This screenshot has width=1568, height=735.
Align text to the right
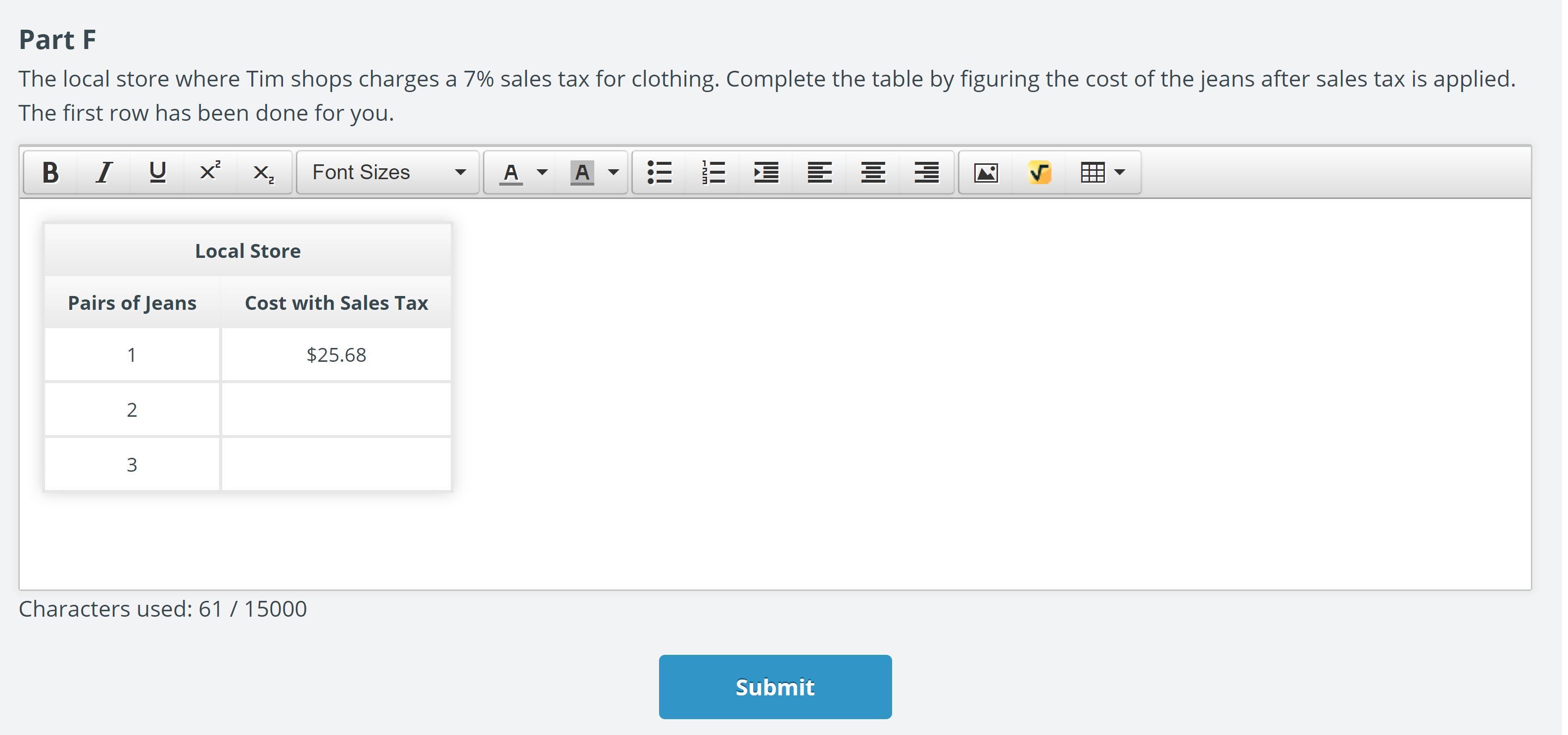pyautogui.click(x=926, y=172)
